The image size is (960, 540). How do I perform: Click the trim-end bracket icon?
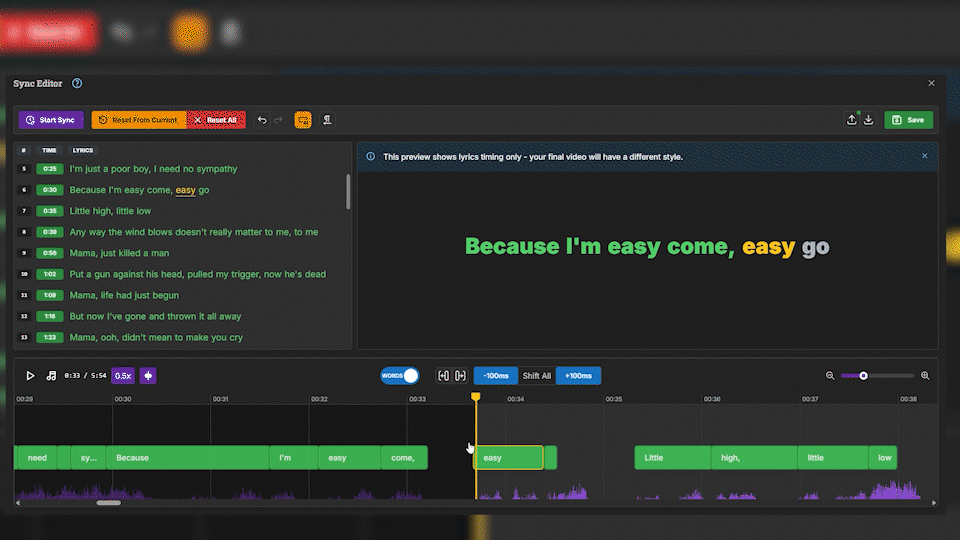460,376
